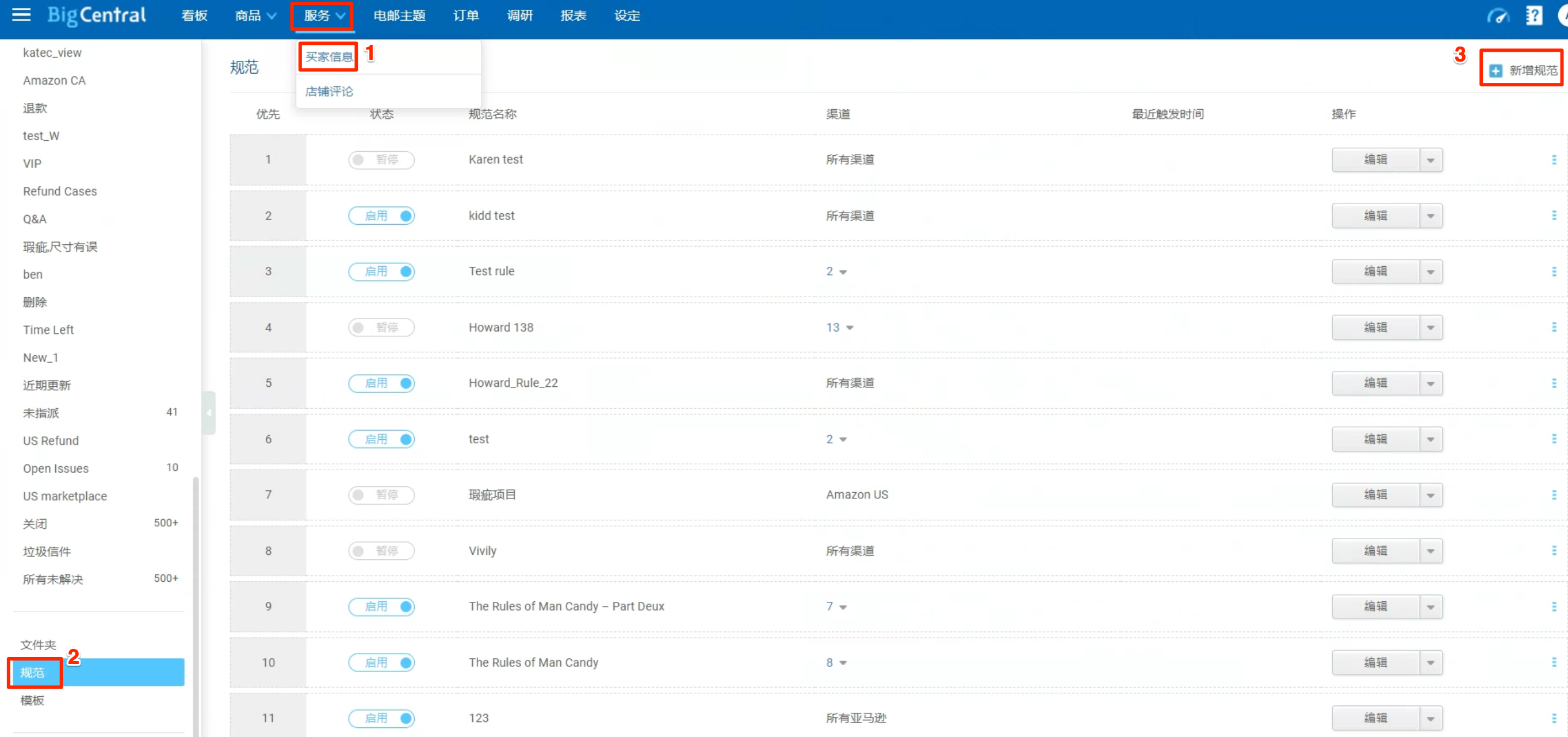This screenshot has height=737, width=1568.
Task: Click 编辑 for the rule named test
Action: tap(1375, 439)
